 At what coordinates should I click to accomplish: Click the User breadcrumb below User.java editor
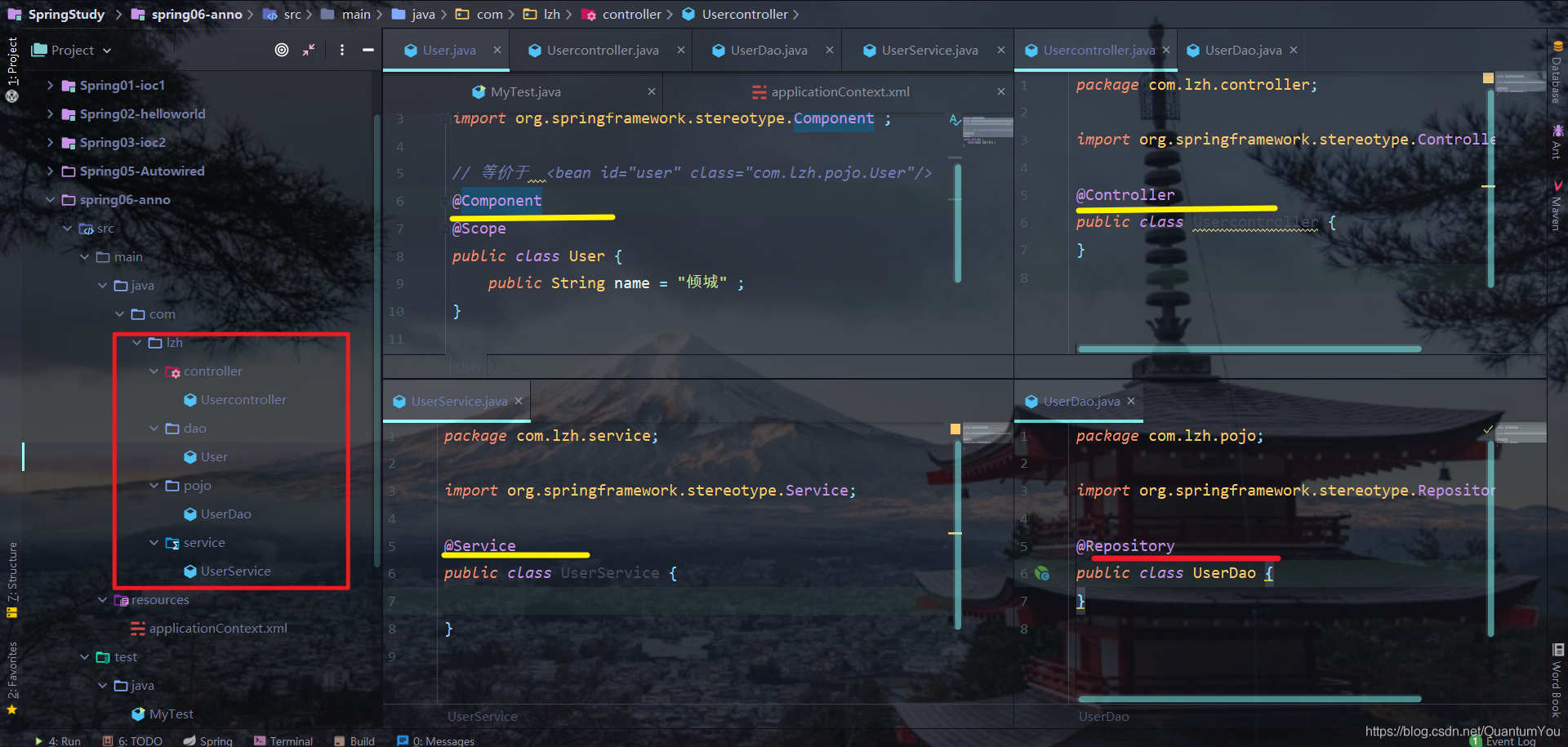[x=469, y=367]
